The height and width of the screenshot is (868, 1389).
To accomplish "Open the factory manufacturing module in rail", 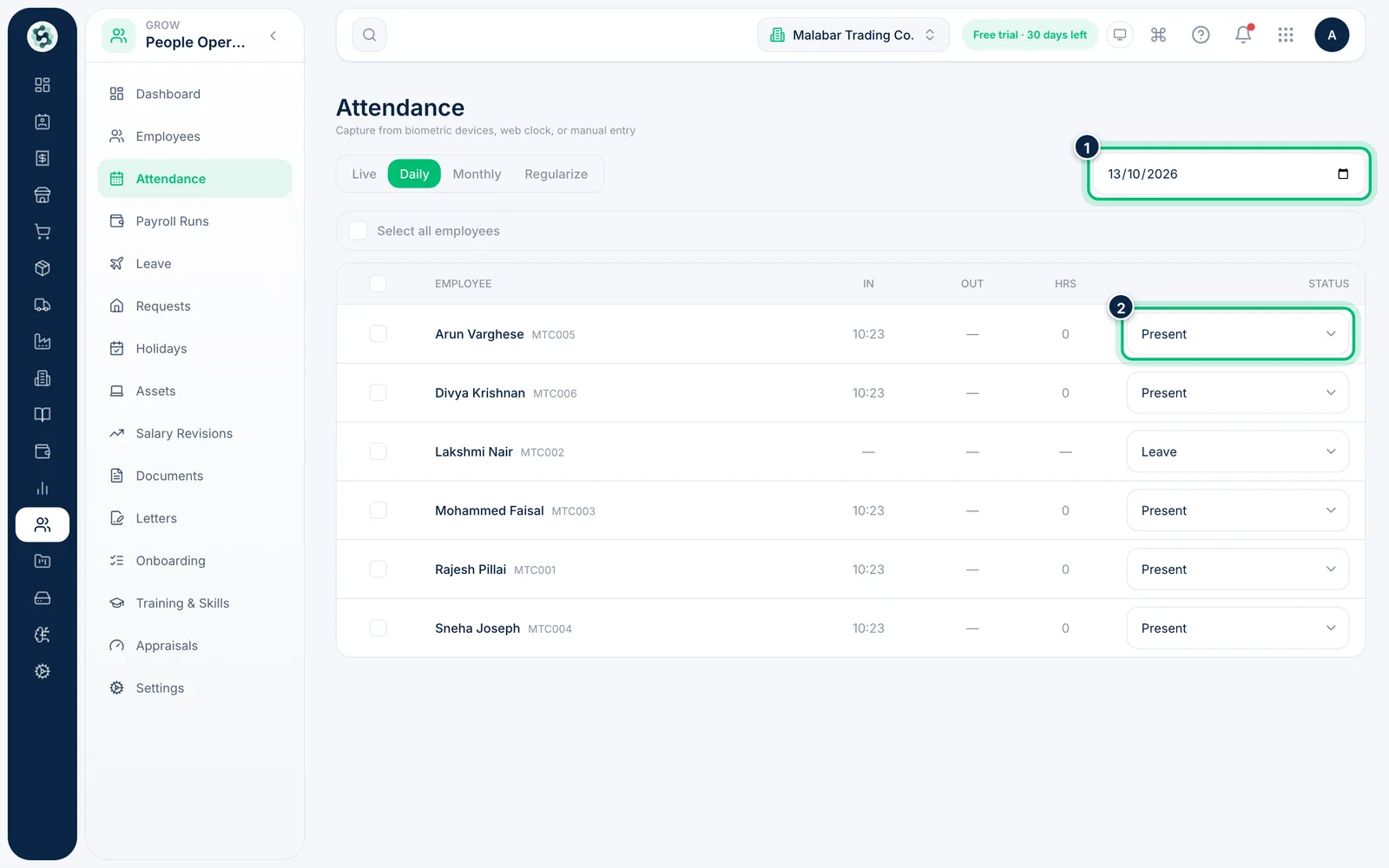I will [43, 341].
